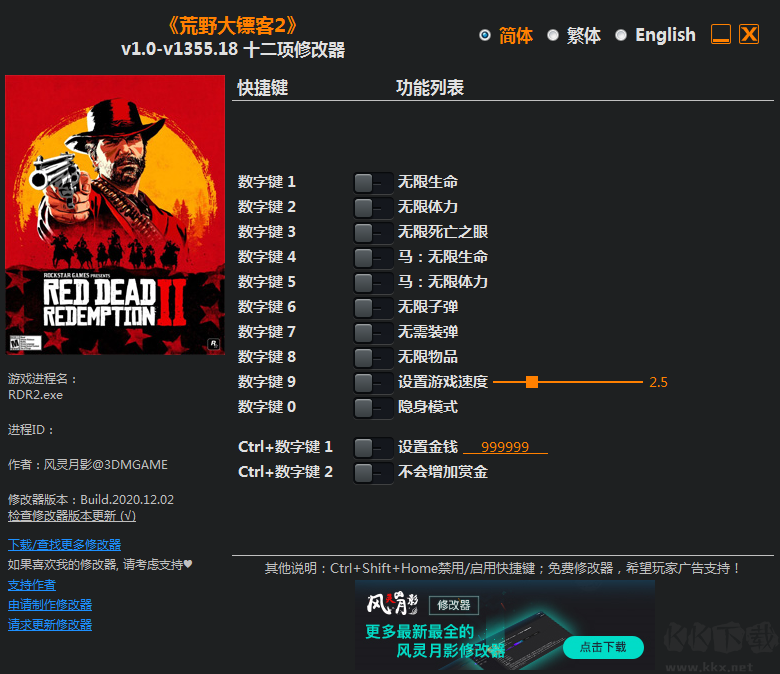Click 风灵月影 logo in the ad banner

392,604
